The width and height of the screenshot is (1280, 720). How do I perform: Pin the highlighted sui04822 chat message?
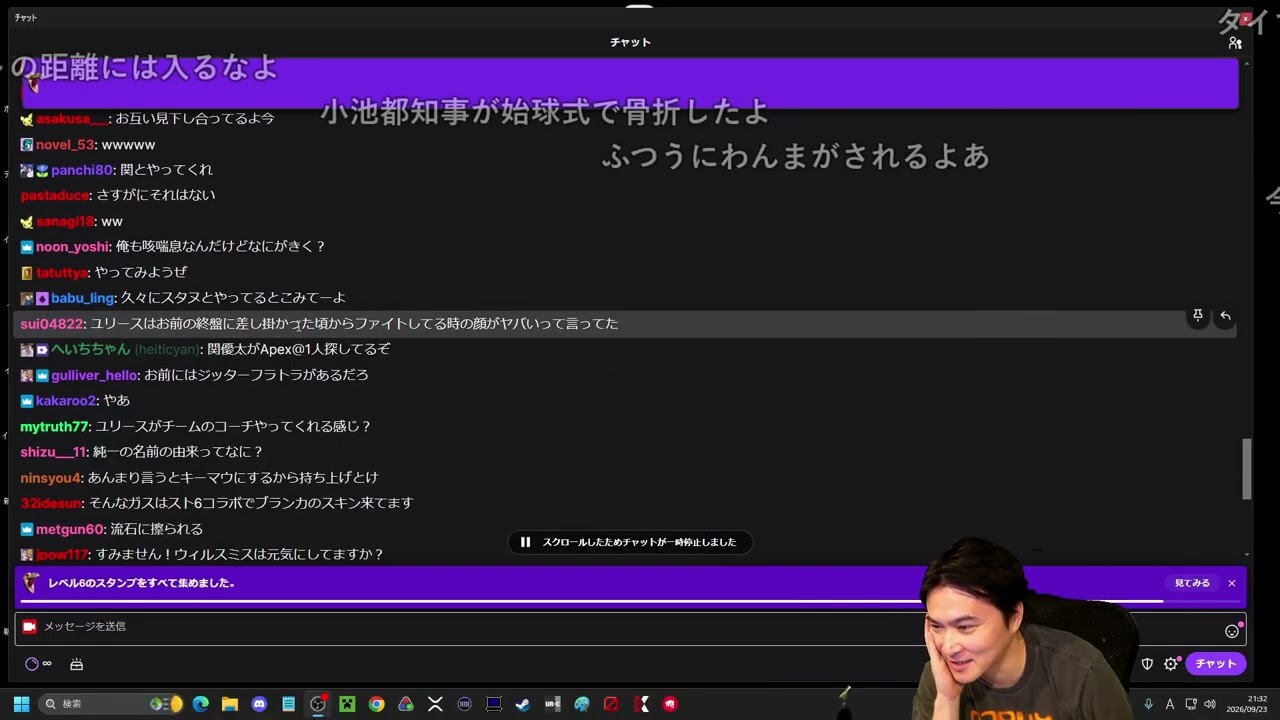(x=1197, y=316)
